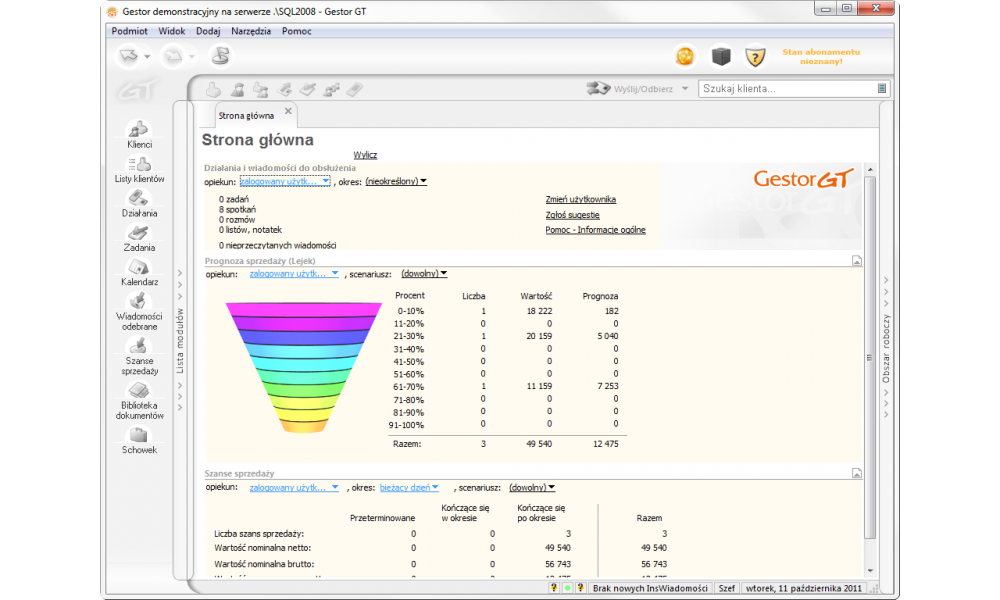Collapse the Szanse sprzedaży section panel
1000x600 pixels.
click(x=857, y=474)
